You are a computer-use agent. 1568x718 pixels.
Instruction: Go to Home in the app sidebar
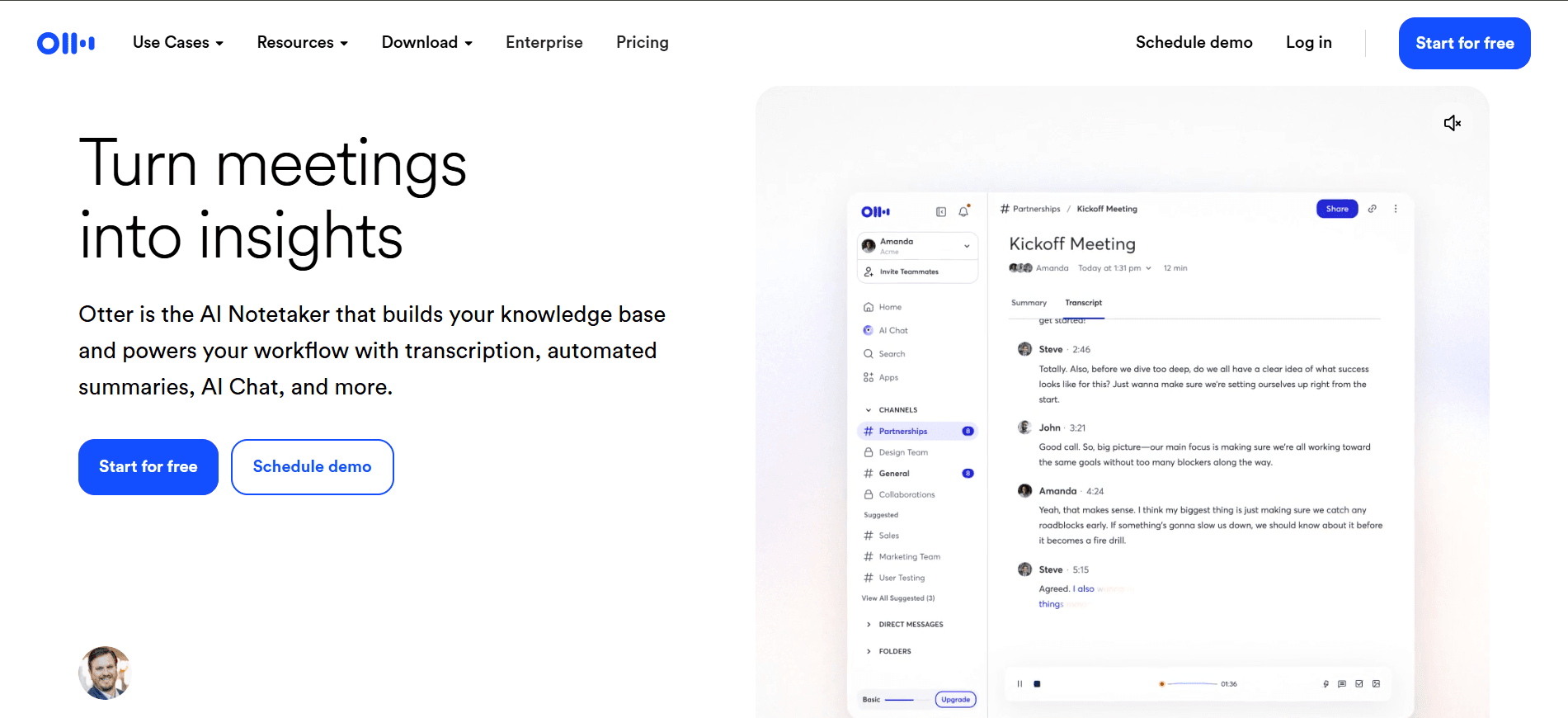(x=883, y=307)
